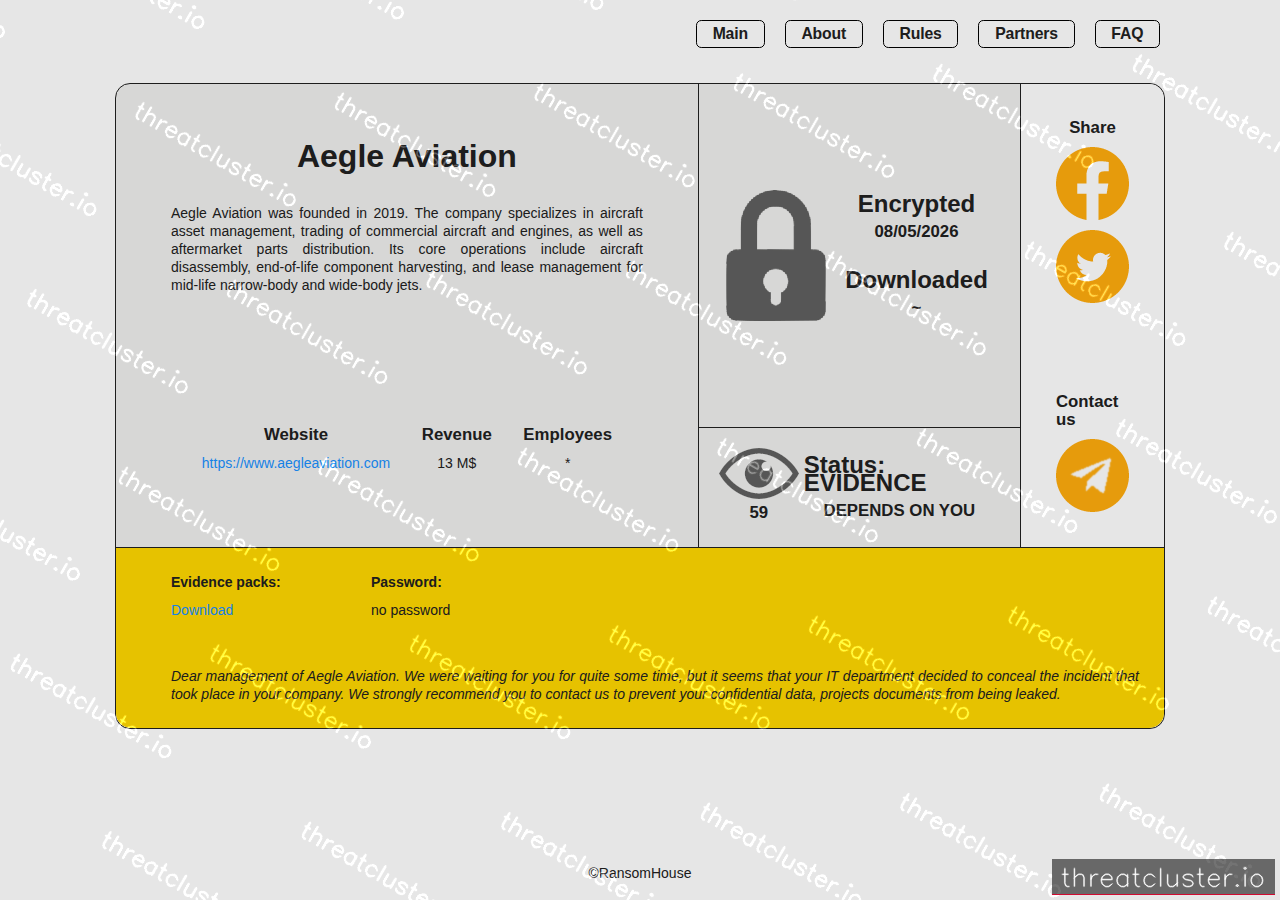This screenshot has height=900, width=1280.
Task: Click the 'Encrypted' heading
Action: click(x=916, y=204)
